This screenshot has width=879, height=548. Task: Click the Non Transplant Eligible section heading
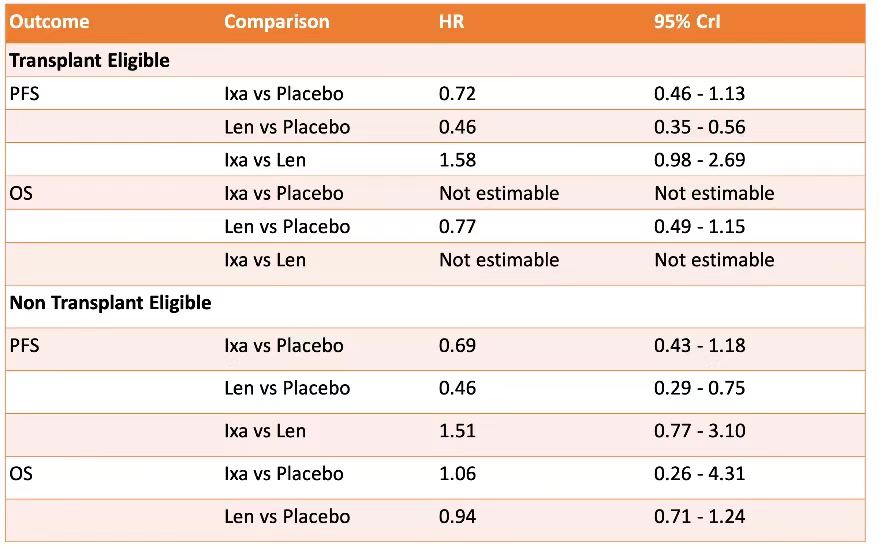tap(110, 303)
